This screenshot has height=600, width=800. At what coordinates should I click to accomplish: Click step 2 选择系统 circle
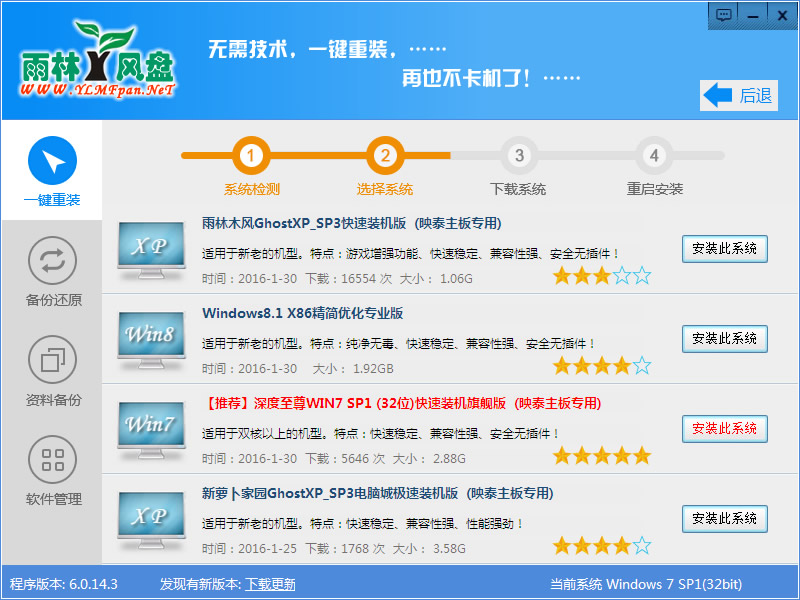(x=385, y=155)
